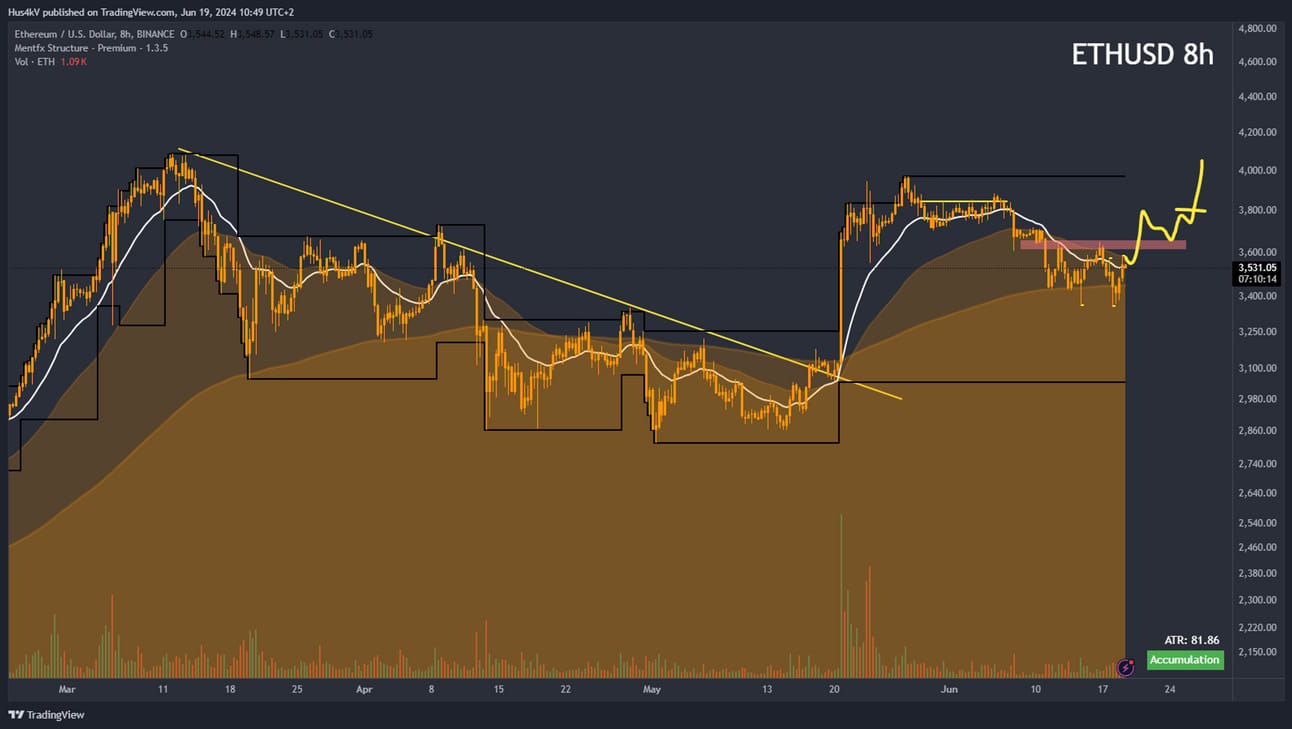
Task: Click the purple lightning event icon
Action: coord(1125,667)
